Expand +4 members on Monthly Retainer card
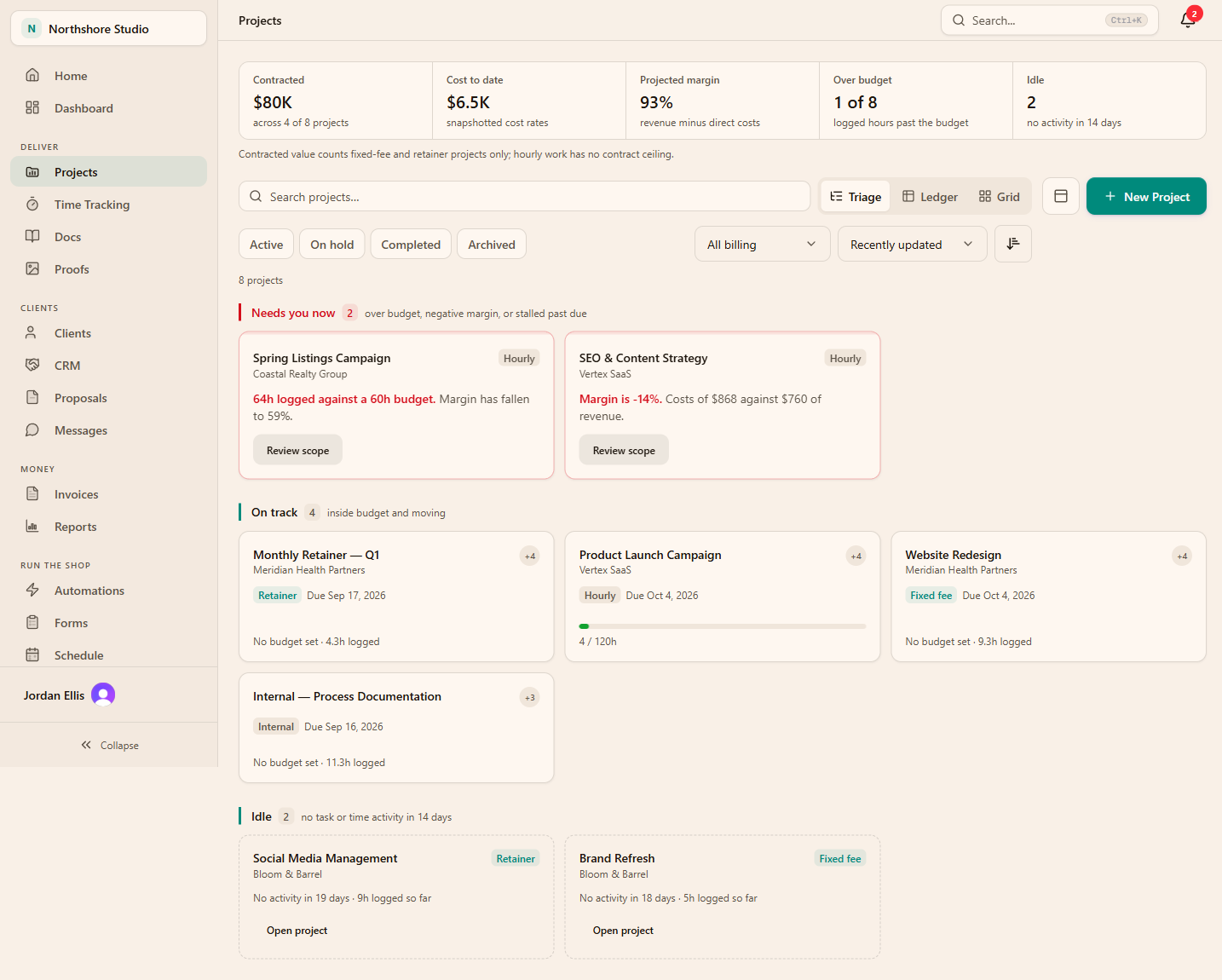The width and height of the screenshot is (1222, 980). pos(530,556)
